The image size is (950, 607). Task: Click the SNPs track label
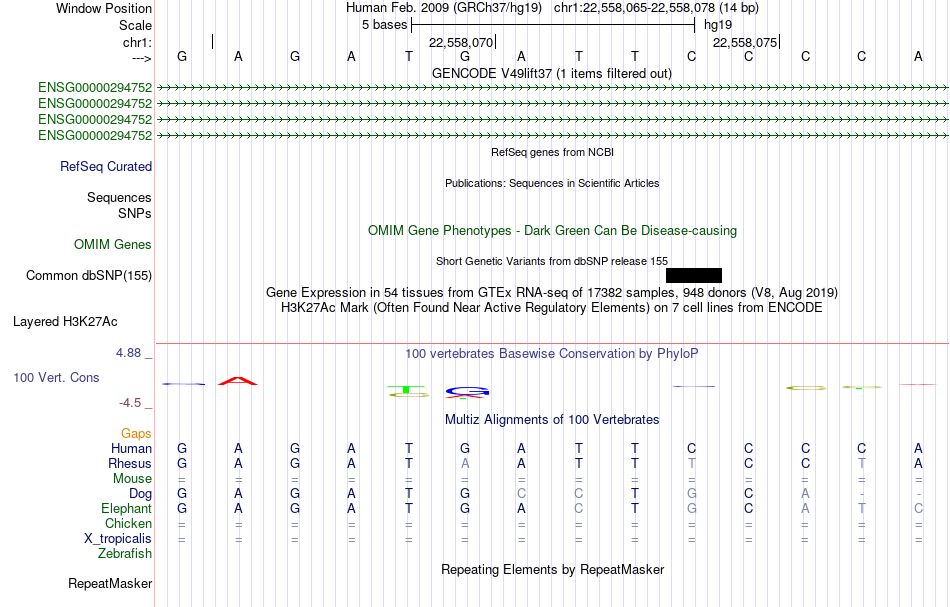[135, 213]
